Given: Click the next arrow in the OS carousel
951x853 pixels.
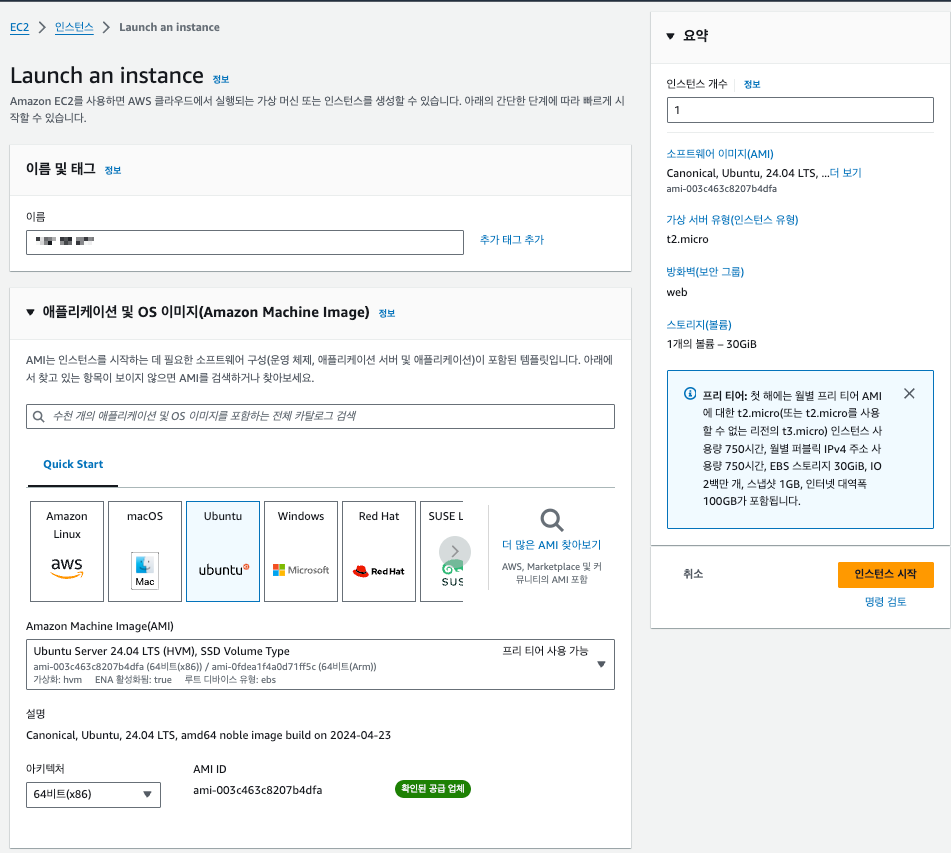Looking at the screenshot, I should tap(455, 551).
